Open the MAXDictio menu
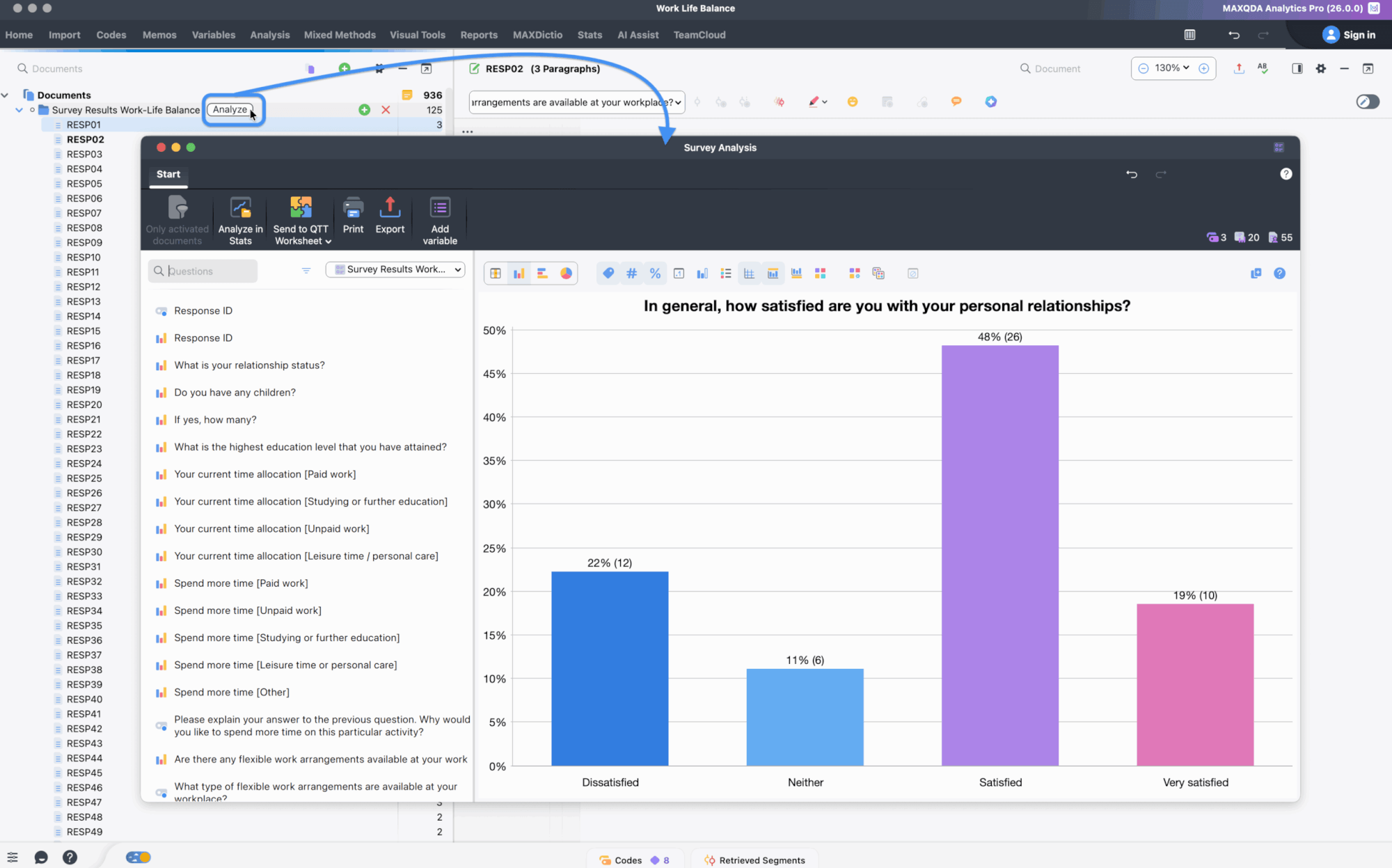This screenshot has width=1392, height=868. pos(537,35)
